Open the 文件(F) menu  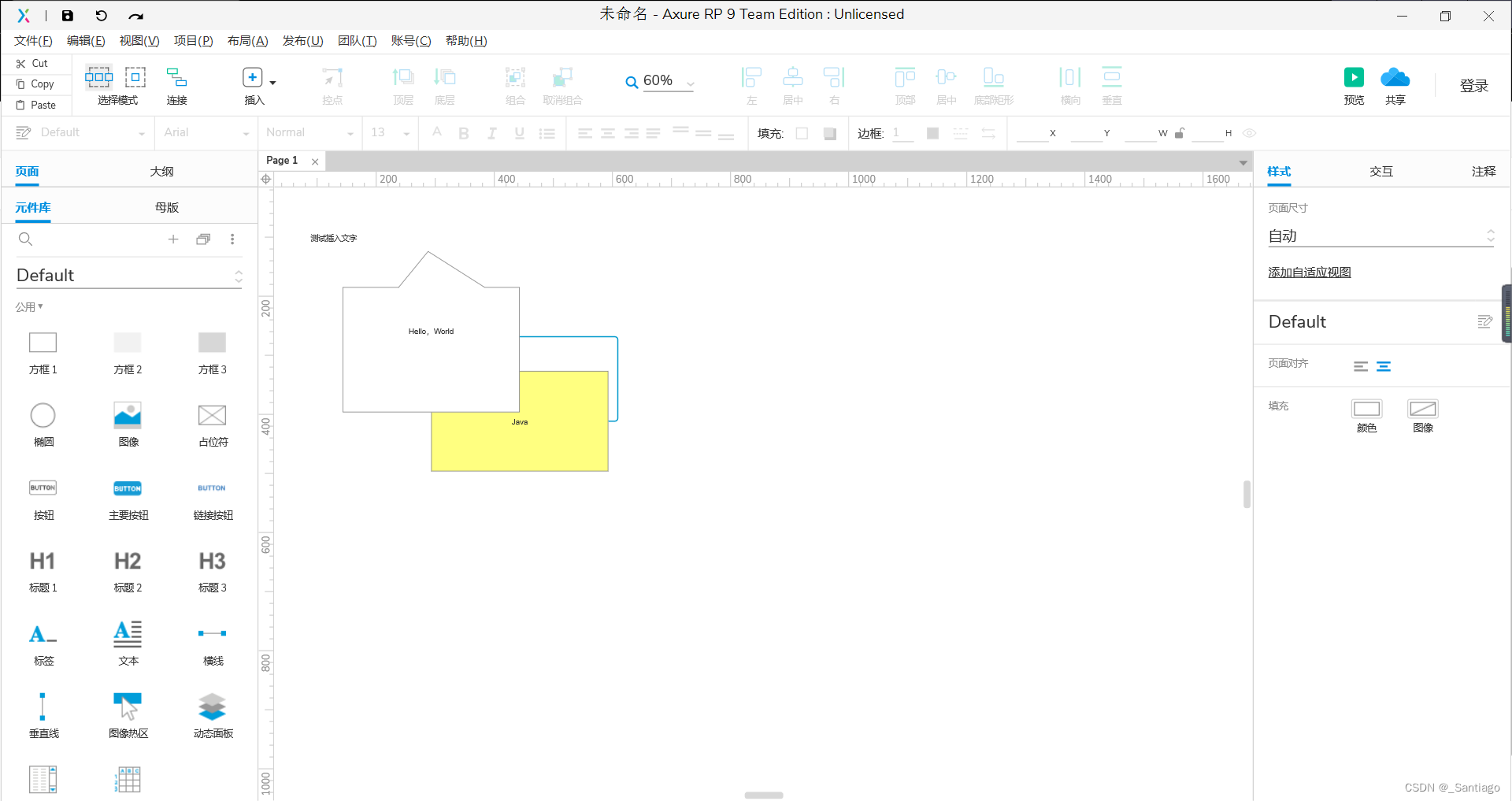tap(33, 41)
